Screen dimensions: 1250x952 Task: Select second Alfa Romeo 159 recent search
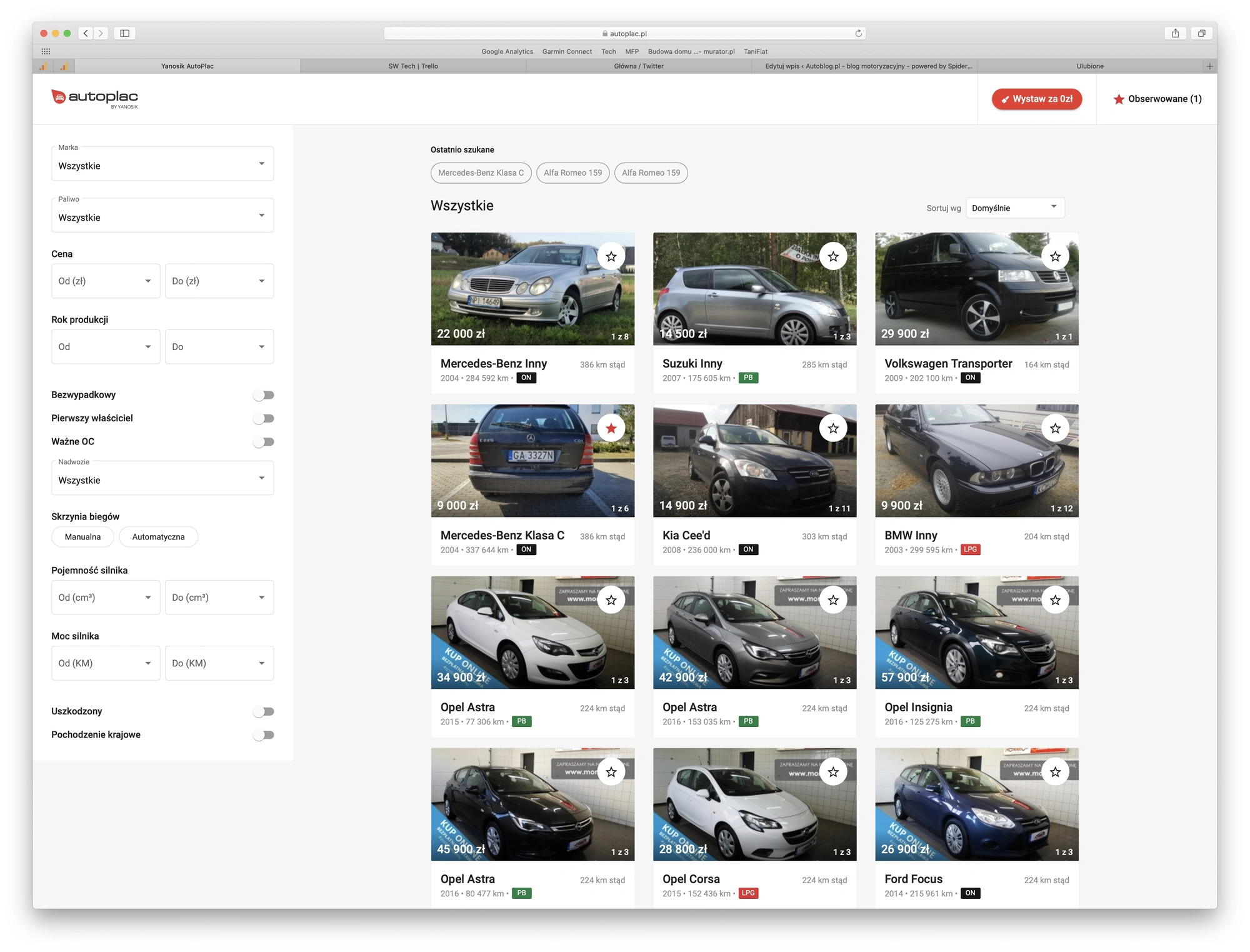coord(651,173)
